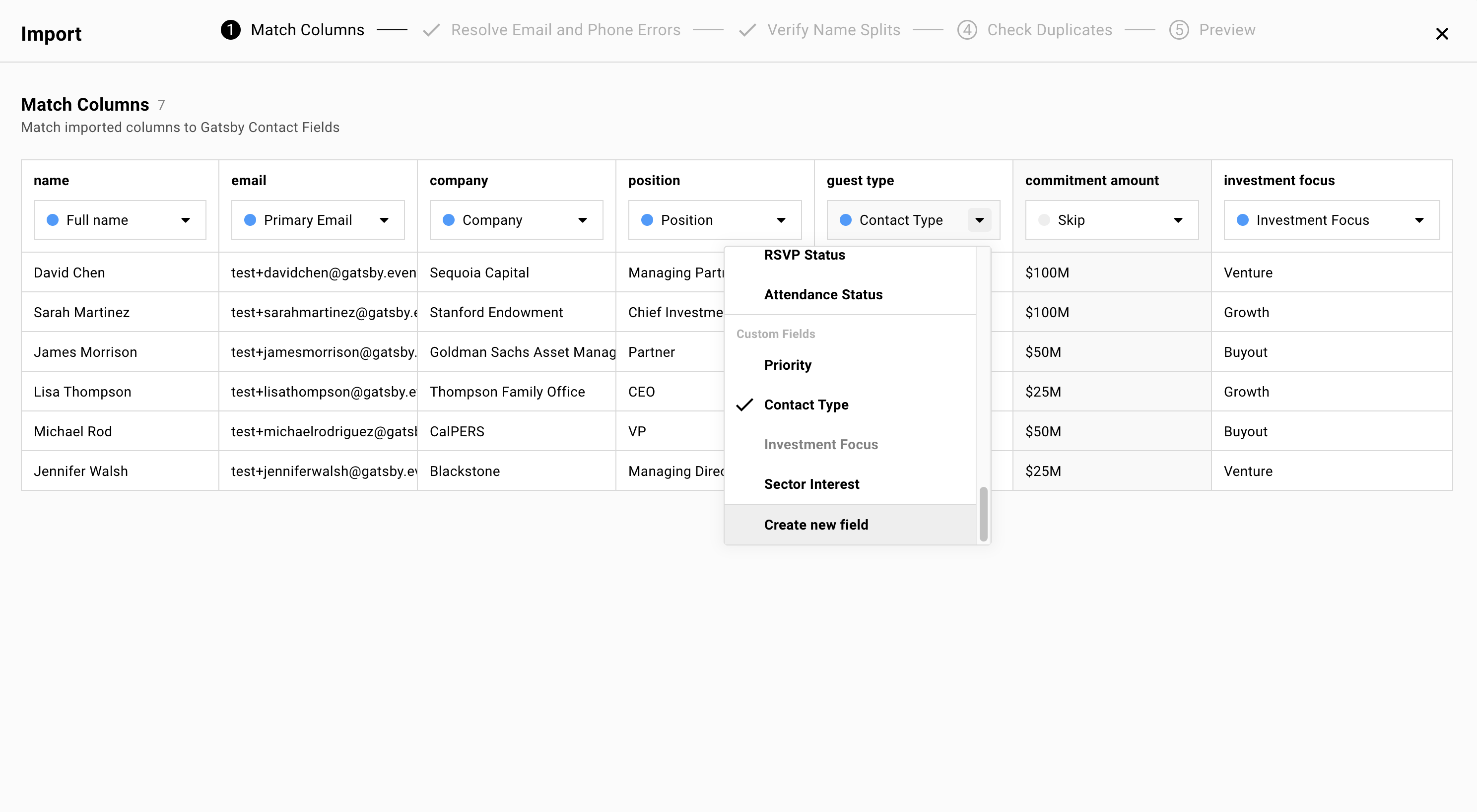Click the checkmark icon on Verify Name Splits

747,29
